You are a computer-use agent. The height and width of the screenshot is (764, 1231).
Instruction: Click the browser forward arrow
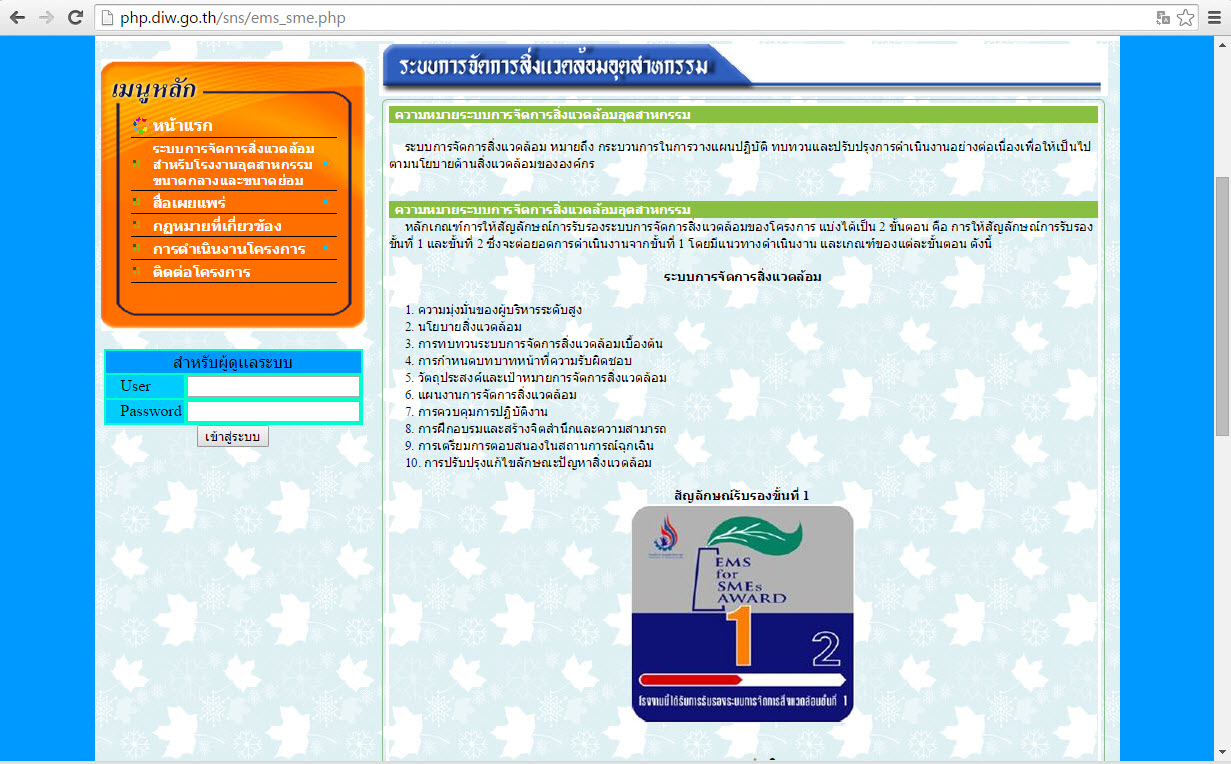[46, 18]
